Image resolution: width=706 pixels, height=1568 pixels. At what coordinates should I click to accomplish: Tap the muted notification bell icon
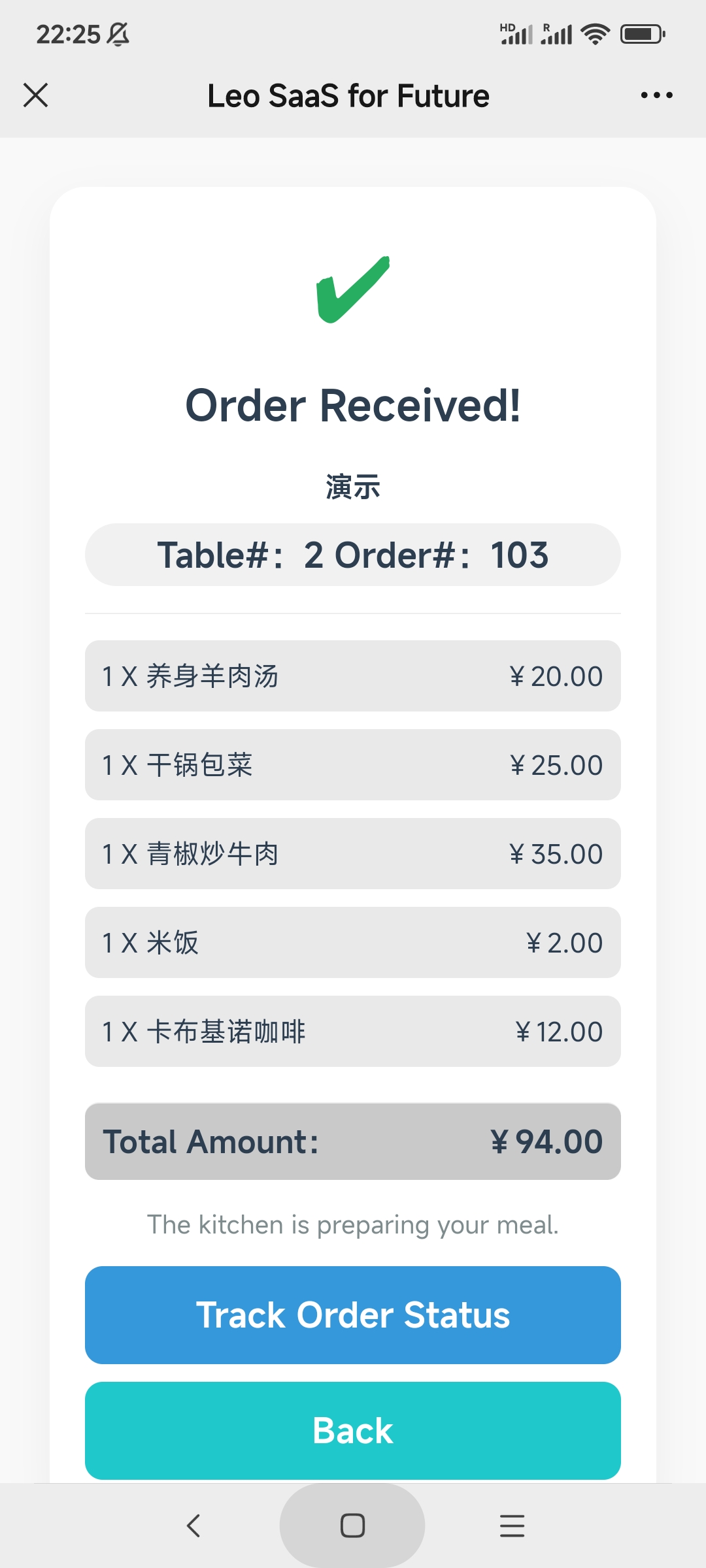[x=118, y=34]
